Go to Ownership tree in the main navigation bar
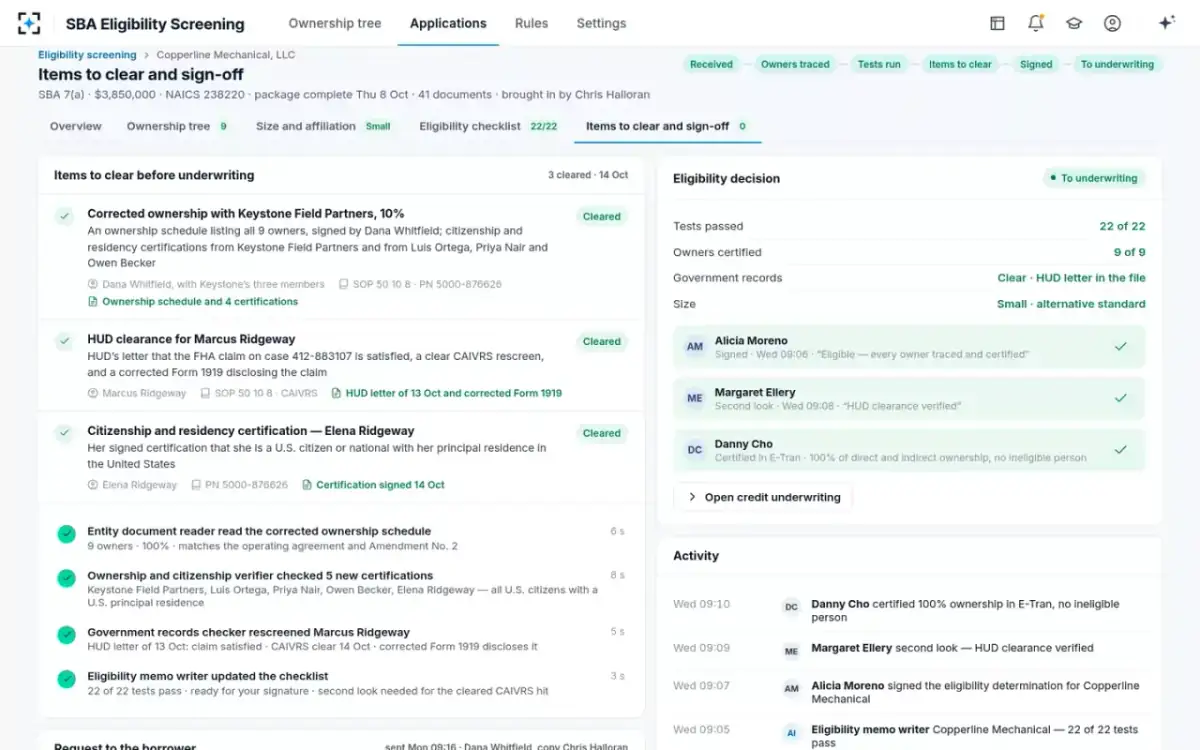The image size is (1200, 750). click(x=335, y=23)
